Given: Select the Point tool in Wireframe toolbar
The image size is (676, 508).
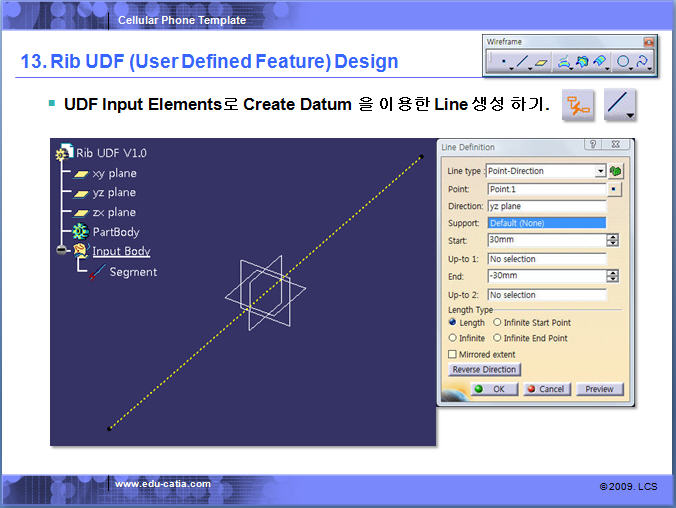Looking at the screenshot, I should coord(502,62).
